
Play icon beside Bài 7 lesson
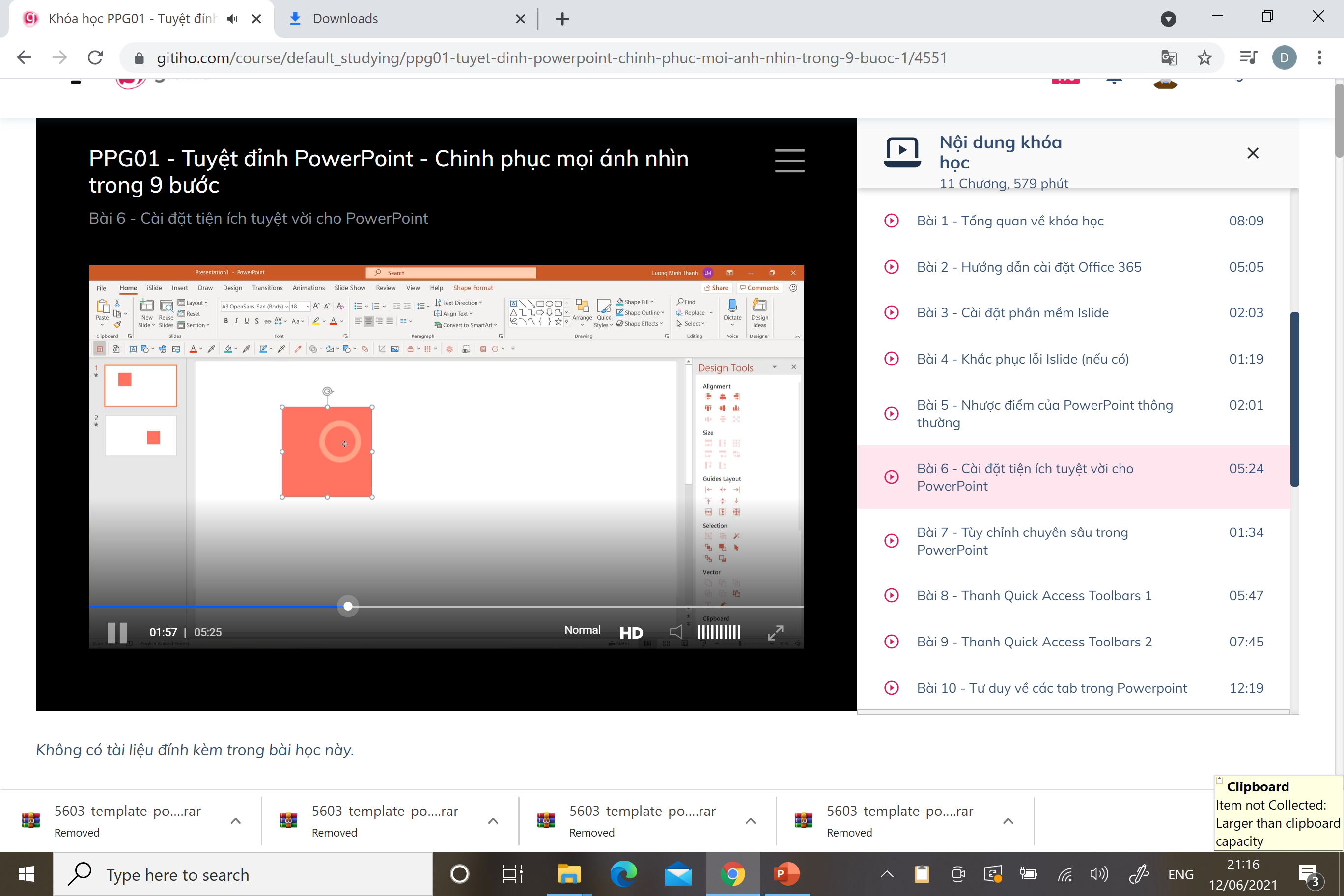coord(892,540)
